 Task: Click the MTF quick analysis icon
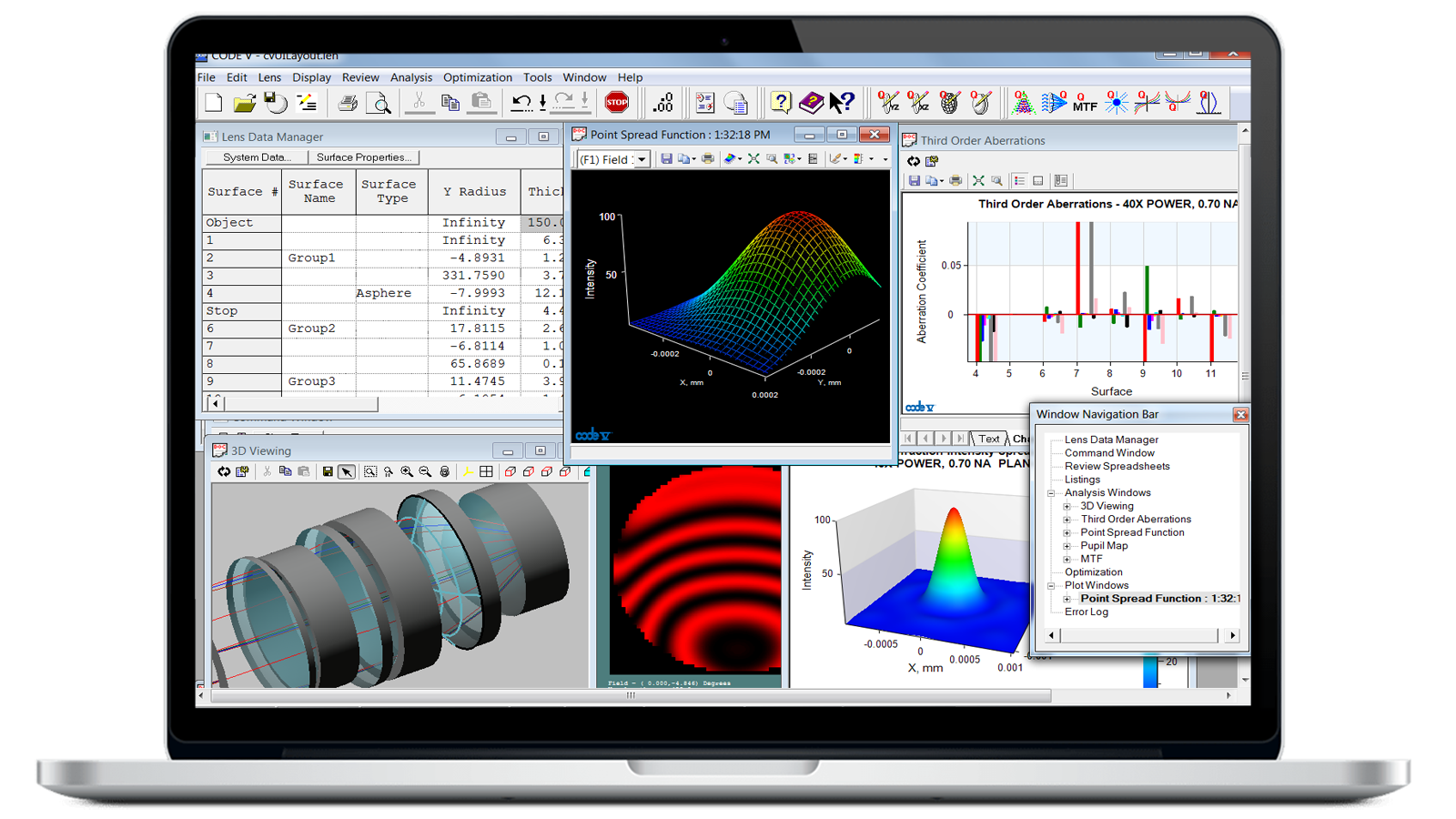(x=1085, y=103)
